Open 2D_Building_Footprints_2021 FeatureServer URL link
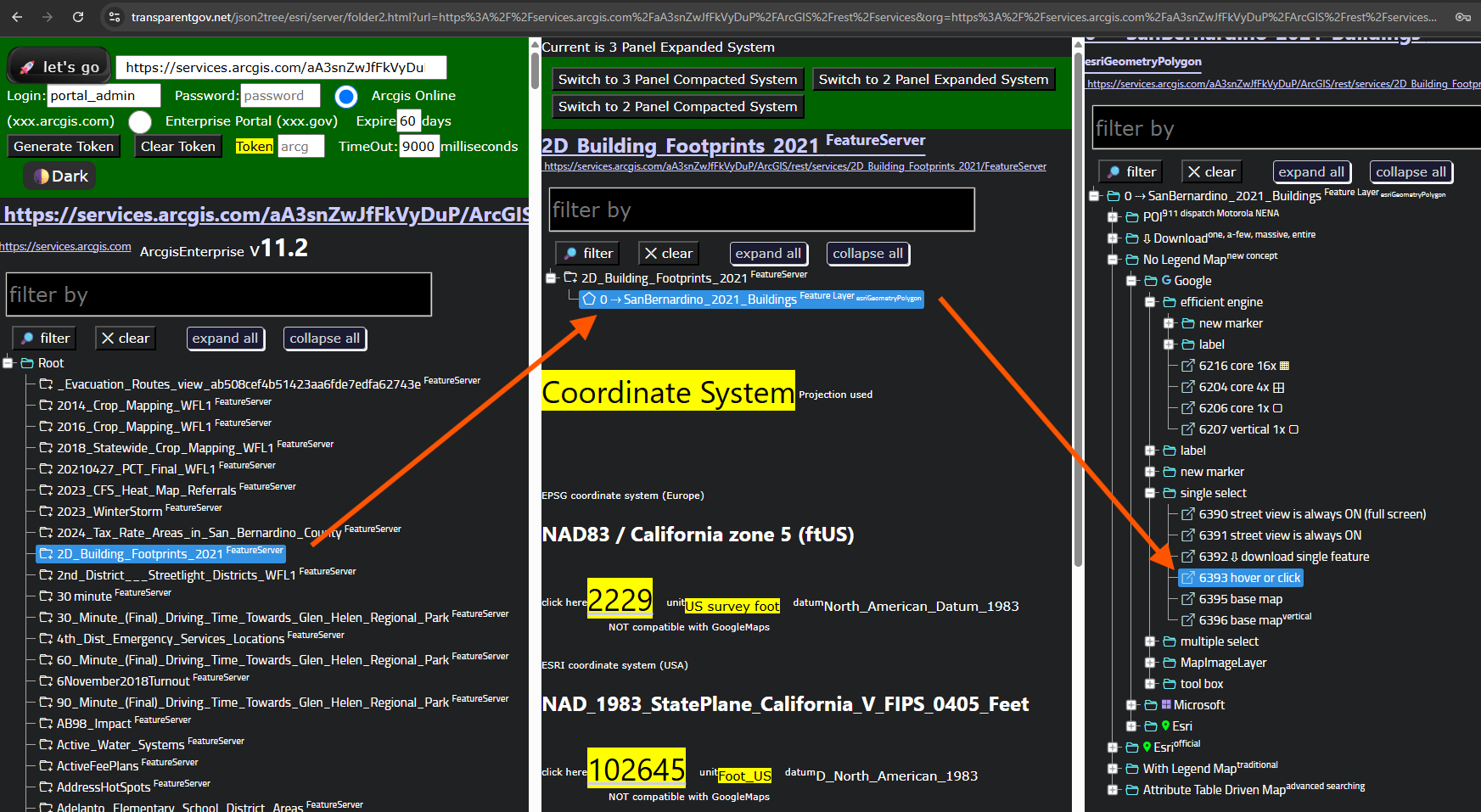Screen dimensions: 1481x812 coord(795,166)
